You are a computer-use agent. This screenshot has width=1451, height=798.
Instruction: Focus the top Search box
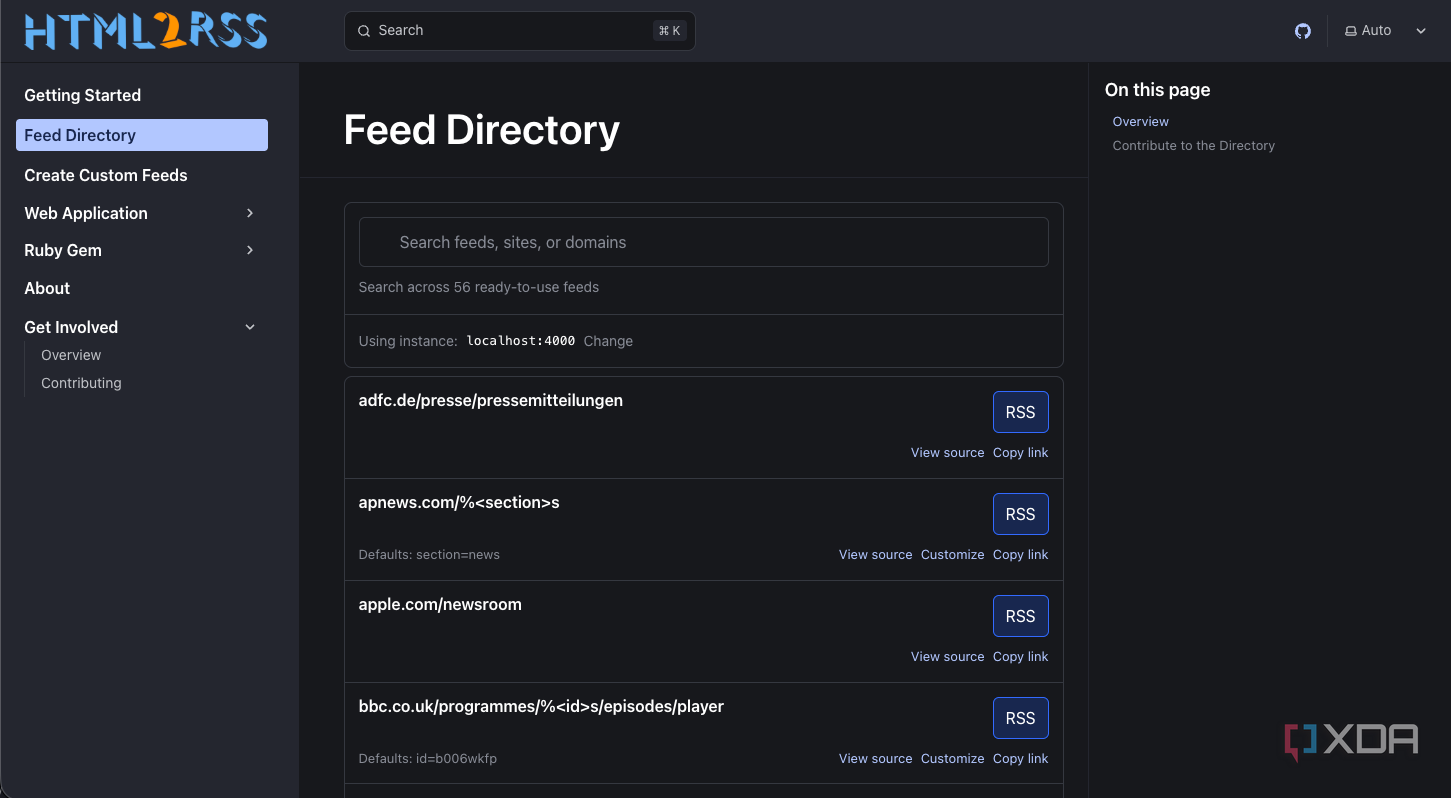(520, 31)
